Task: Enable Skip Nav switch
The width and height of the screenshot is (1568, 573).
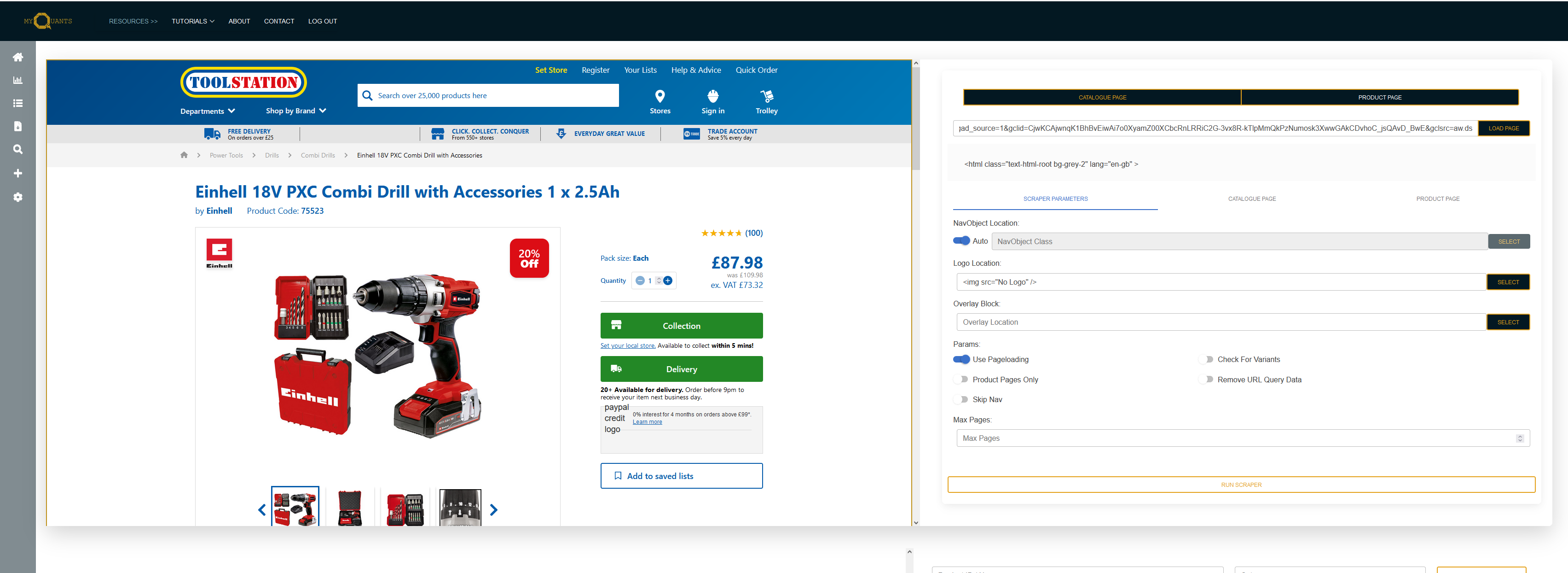Action: click(961, 399)
